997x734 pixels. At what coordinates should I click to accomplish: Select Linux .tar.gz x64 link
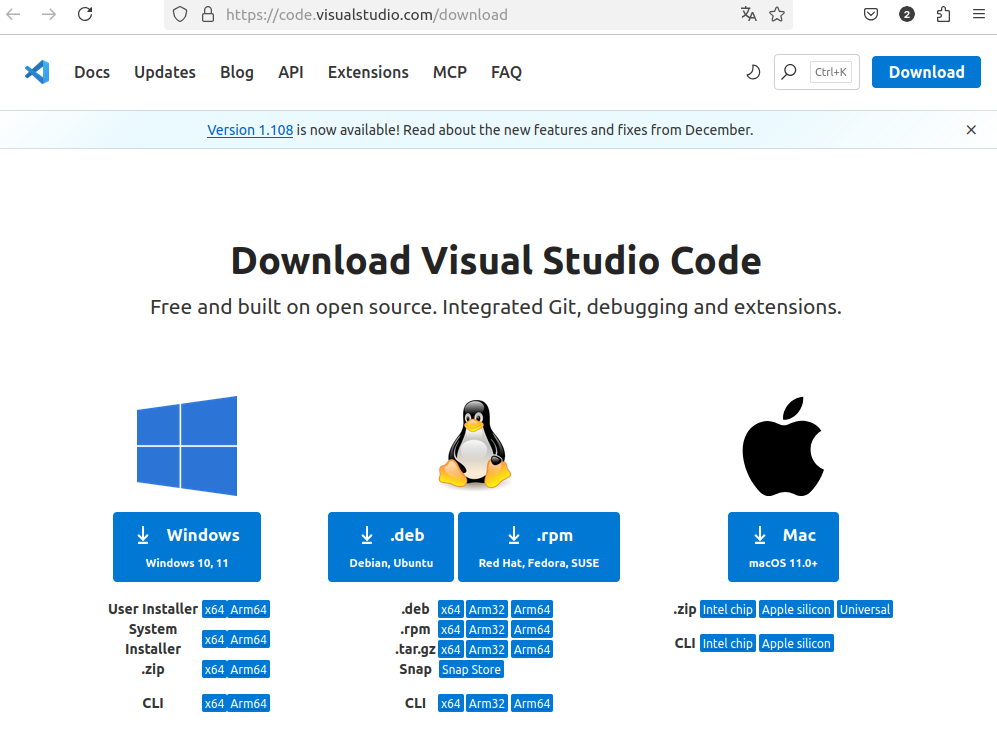tap(451, 649)
